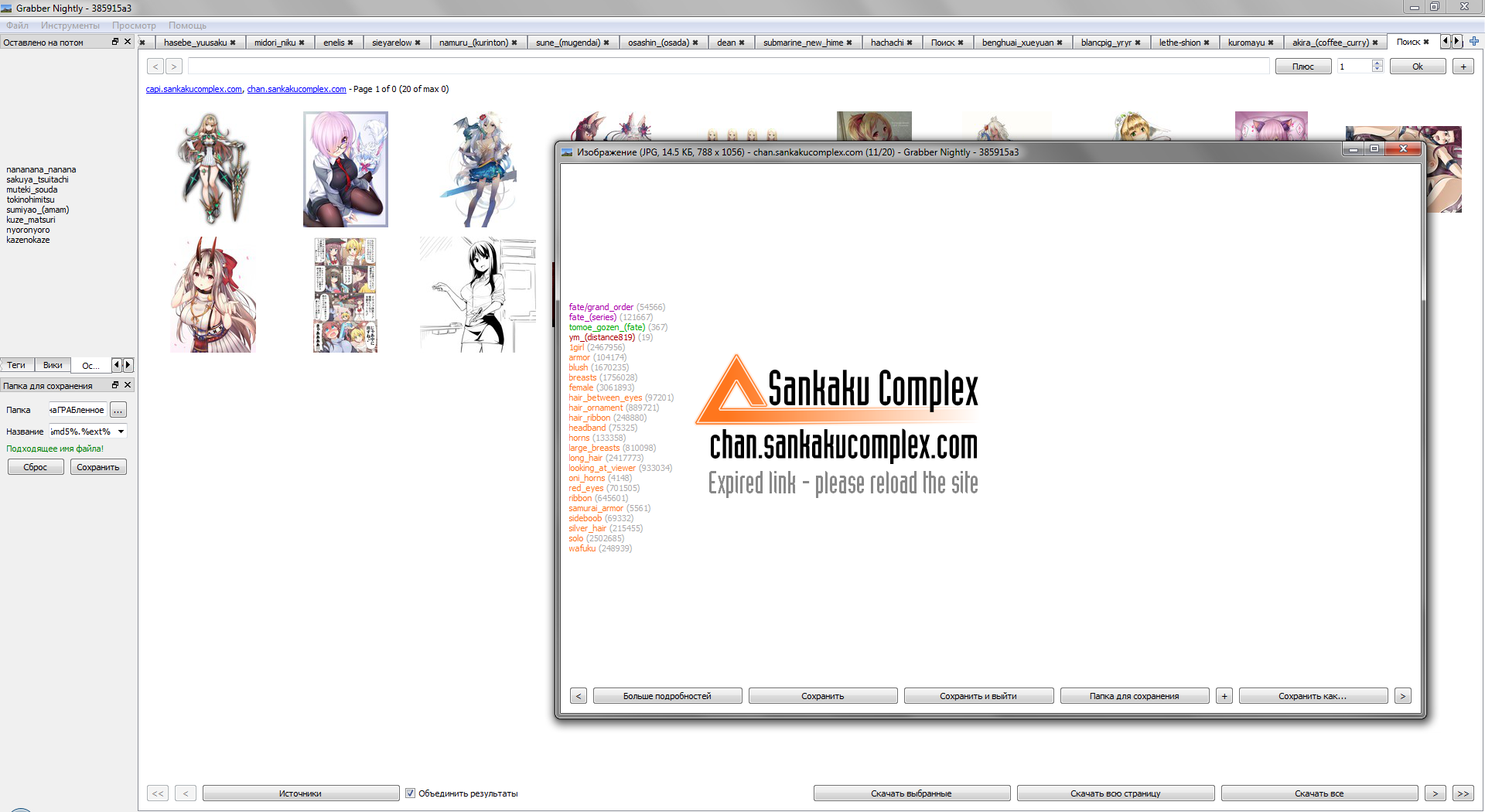Open the pink-haired girl with glasses thumbnail
Screen dimensions: 1485x812
[346, 169]
